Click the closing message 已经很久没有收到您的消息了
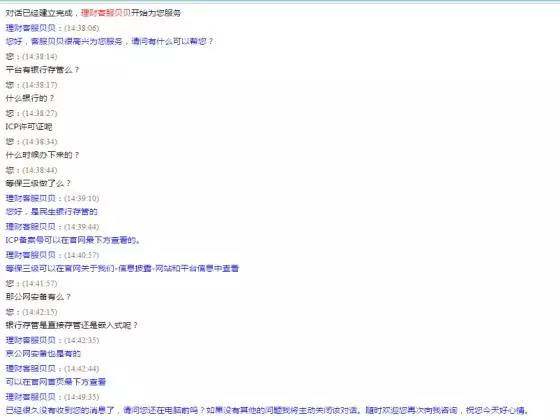 pos(267,410)
